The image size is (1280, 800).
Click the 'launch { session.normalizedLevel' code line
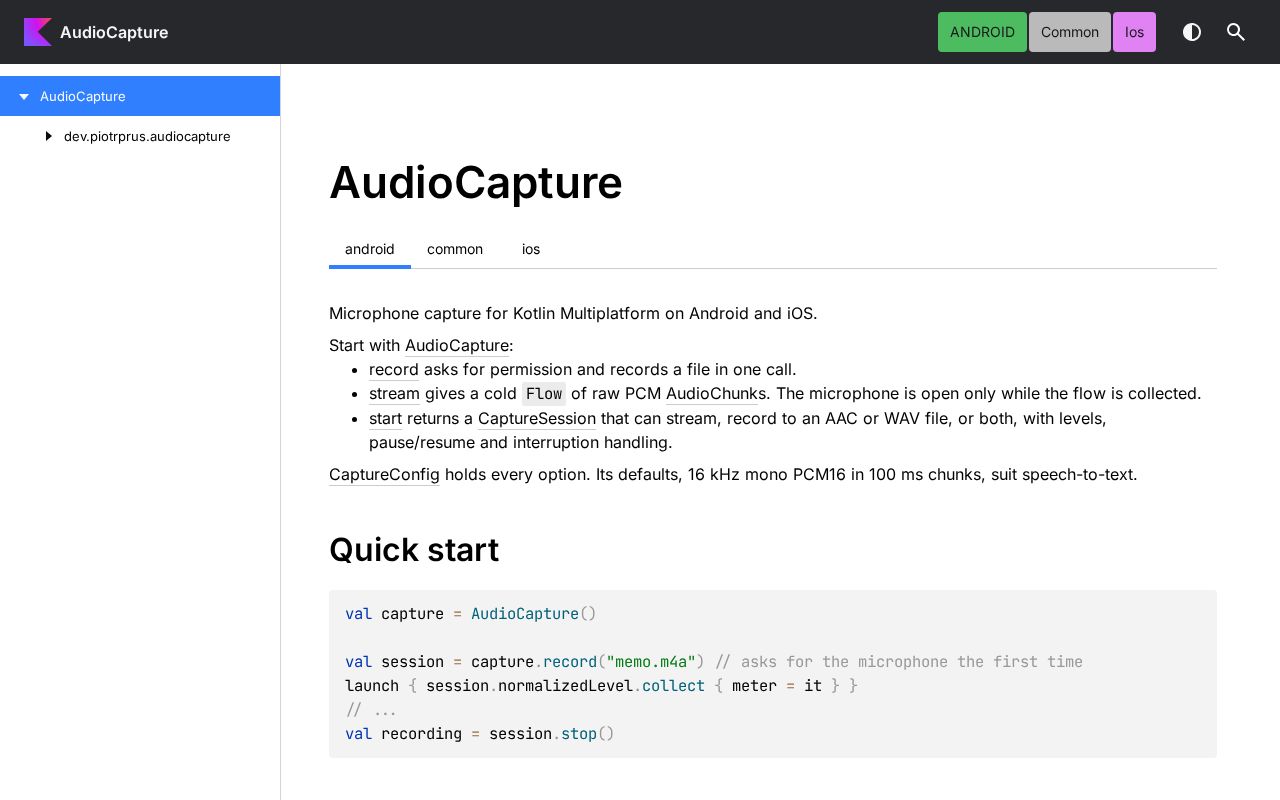coord(601,685)
